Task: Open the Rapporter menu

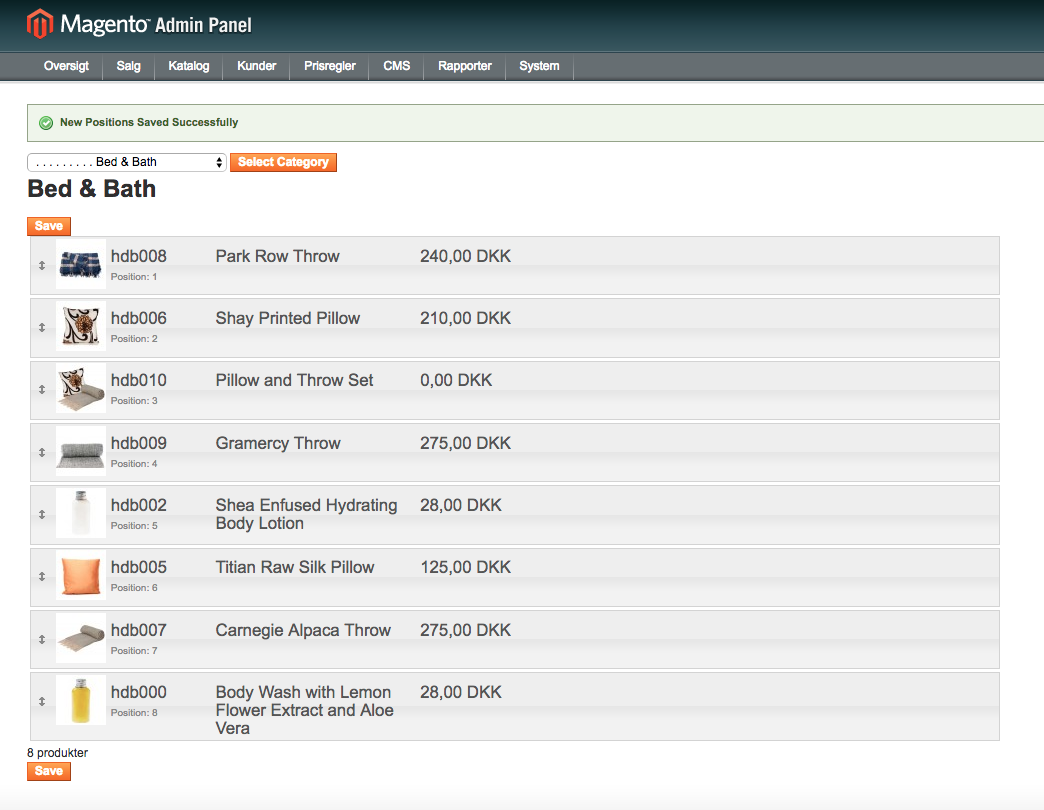Action: [x=465, y=66]
